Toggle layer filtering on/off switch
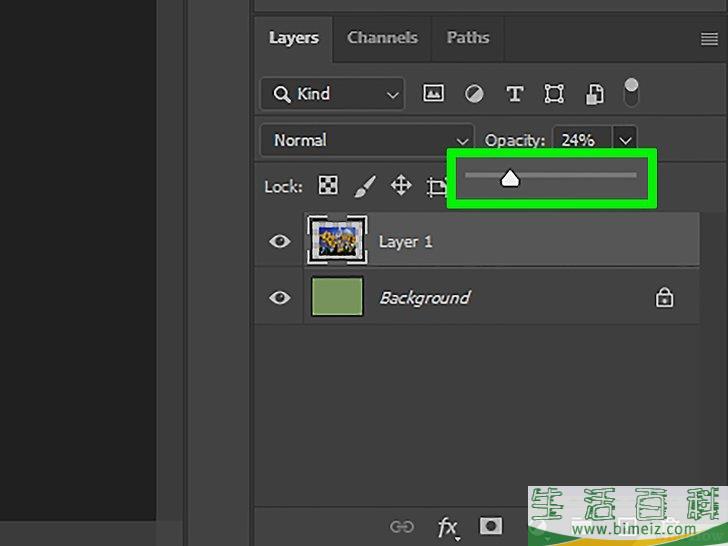Screen dimensions: 728x546 [x=631, y=92]
